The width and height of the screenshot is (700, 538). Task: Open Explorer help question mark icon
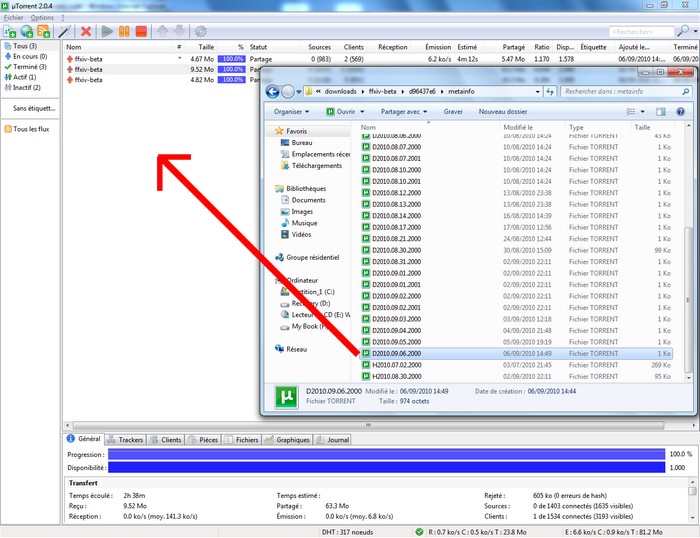[680, 112]
